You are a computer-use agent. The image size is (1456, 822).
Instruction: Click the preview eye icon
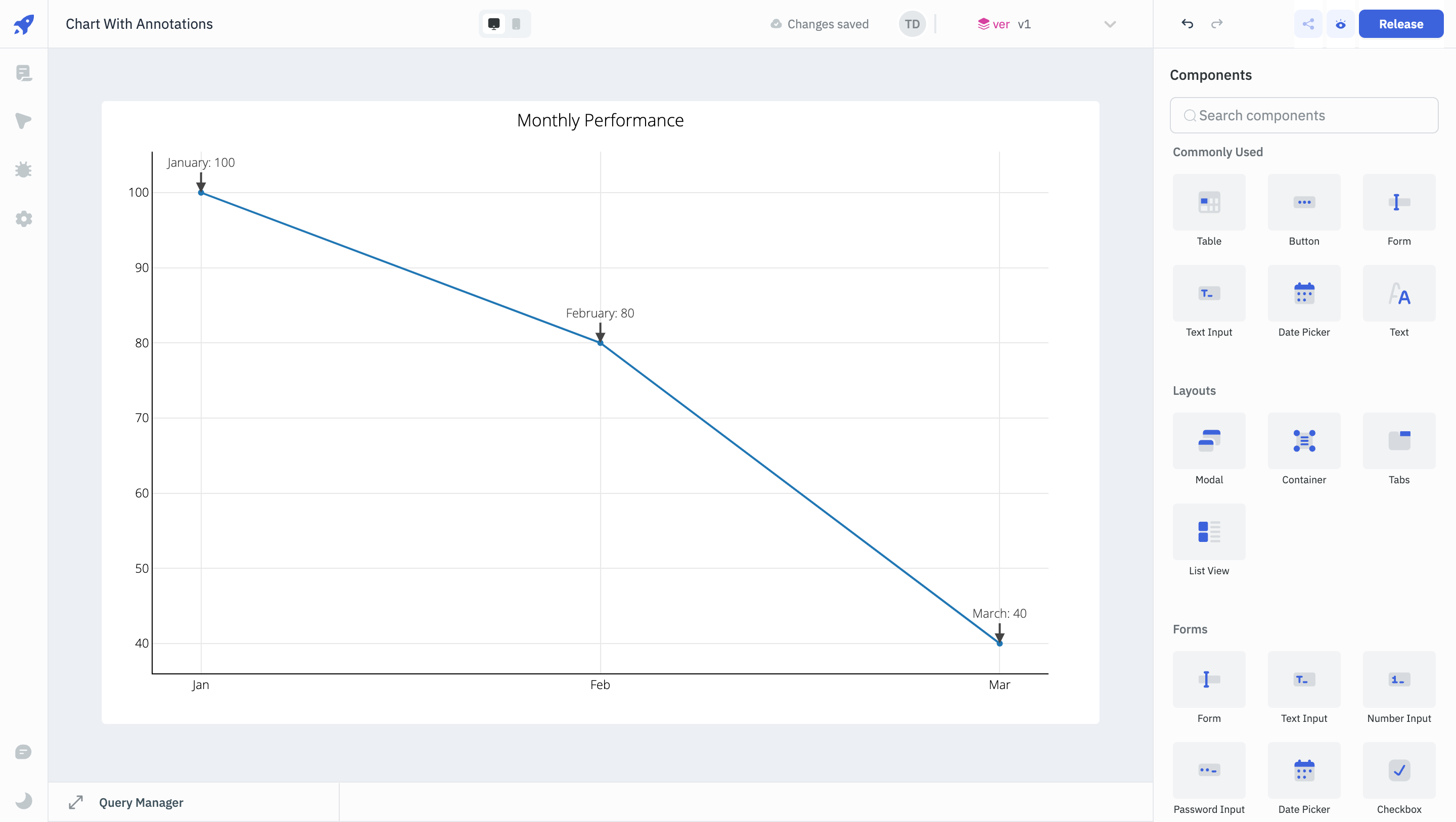click(x=1340, y=24)
